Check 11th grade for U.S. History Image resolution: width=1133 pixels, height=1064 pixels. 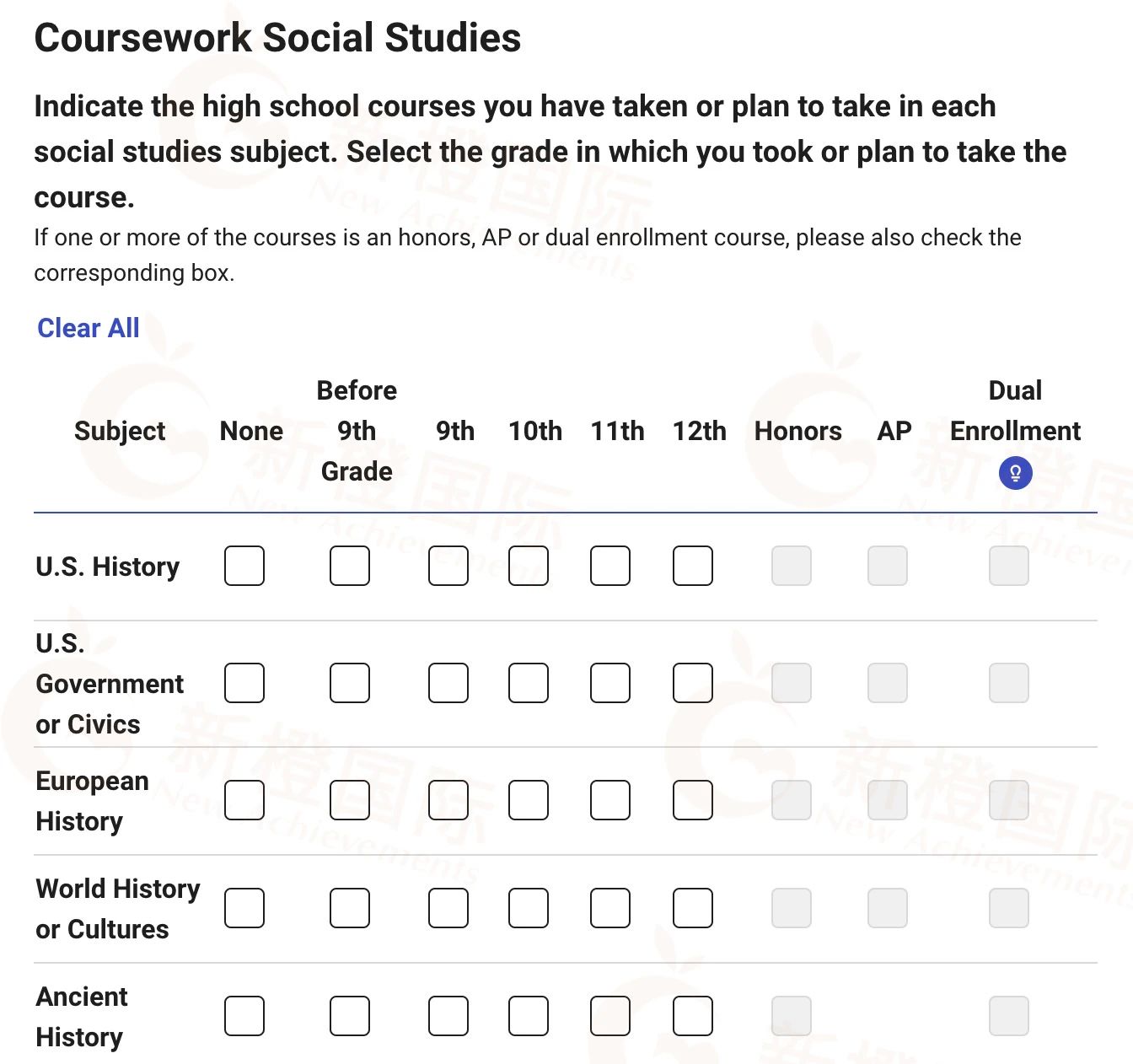point(610,566)
